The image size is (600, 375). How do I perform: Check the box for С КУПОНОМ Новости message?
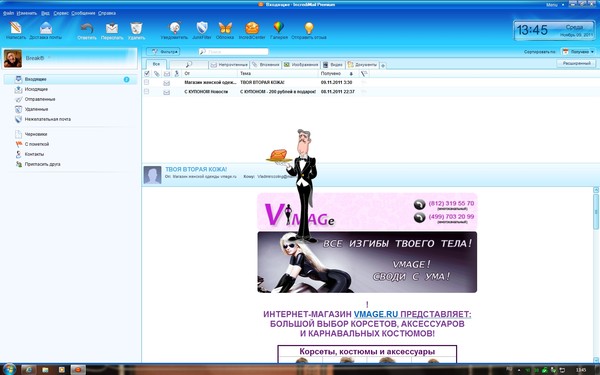coord(147,91)
